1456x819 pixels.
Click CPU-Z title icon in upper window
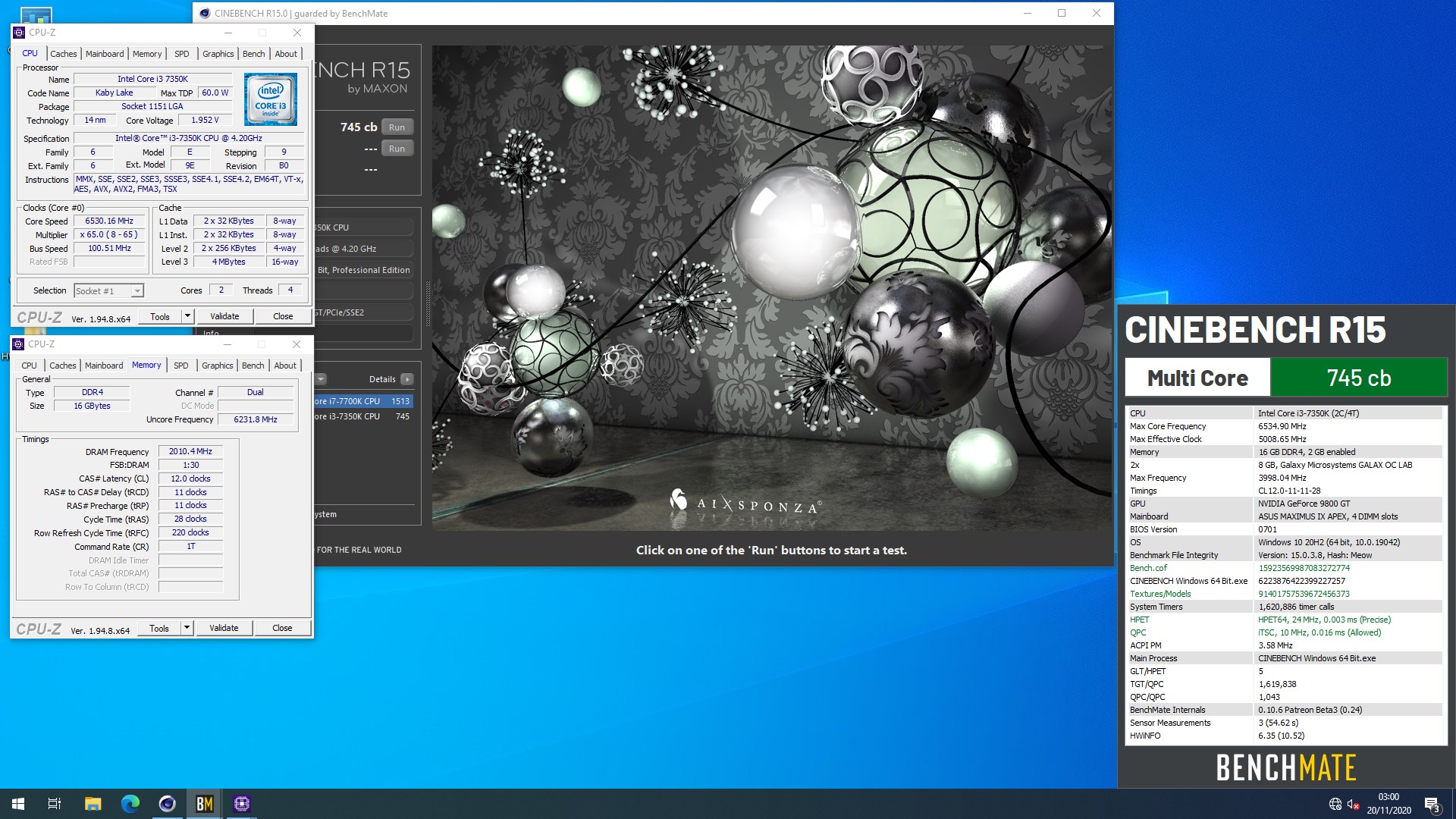coord(19,33)
